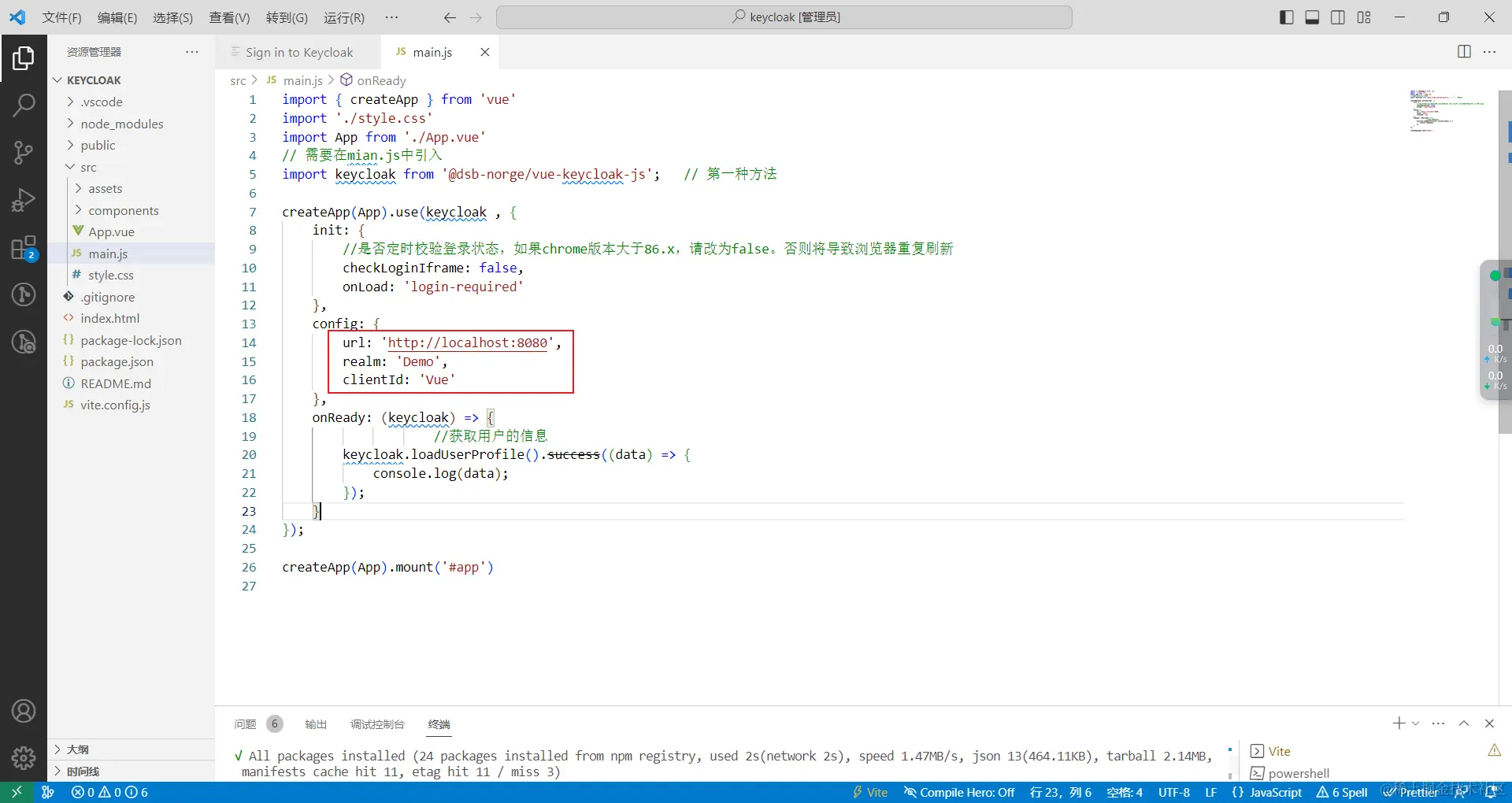Image resolution: width=1512 pixels, height=803 pixels.
Task: Open the notifications bell in status bar
Action: click(x=1491, y=792)
